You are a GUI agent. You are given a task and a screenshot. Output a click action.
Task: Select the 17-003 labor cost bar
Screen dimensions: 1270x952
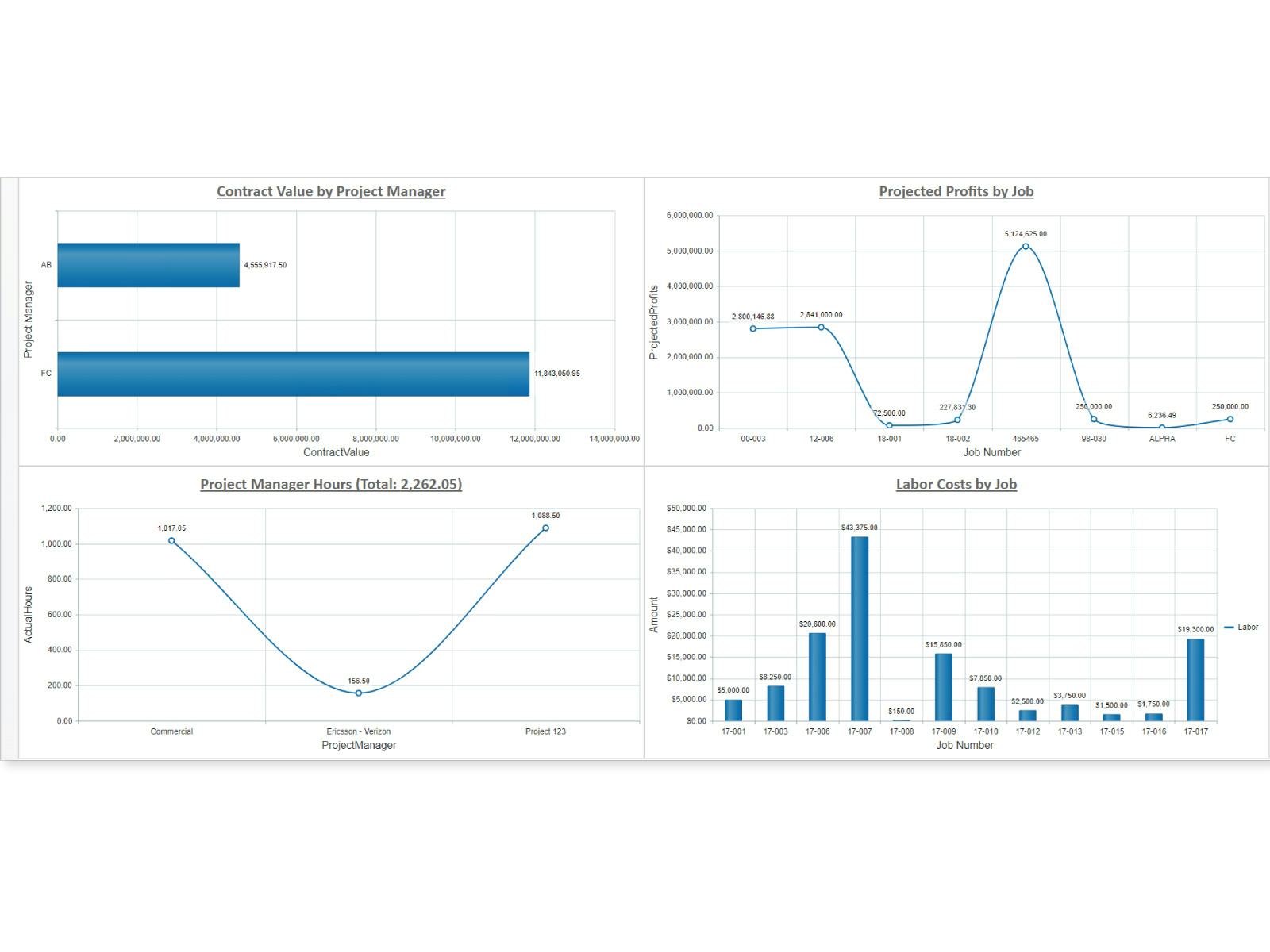click(x=775, y=704)
